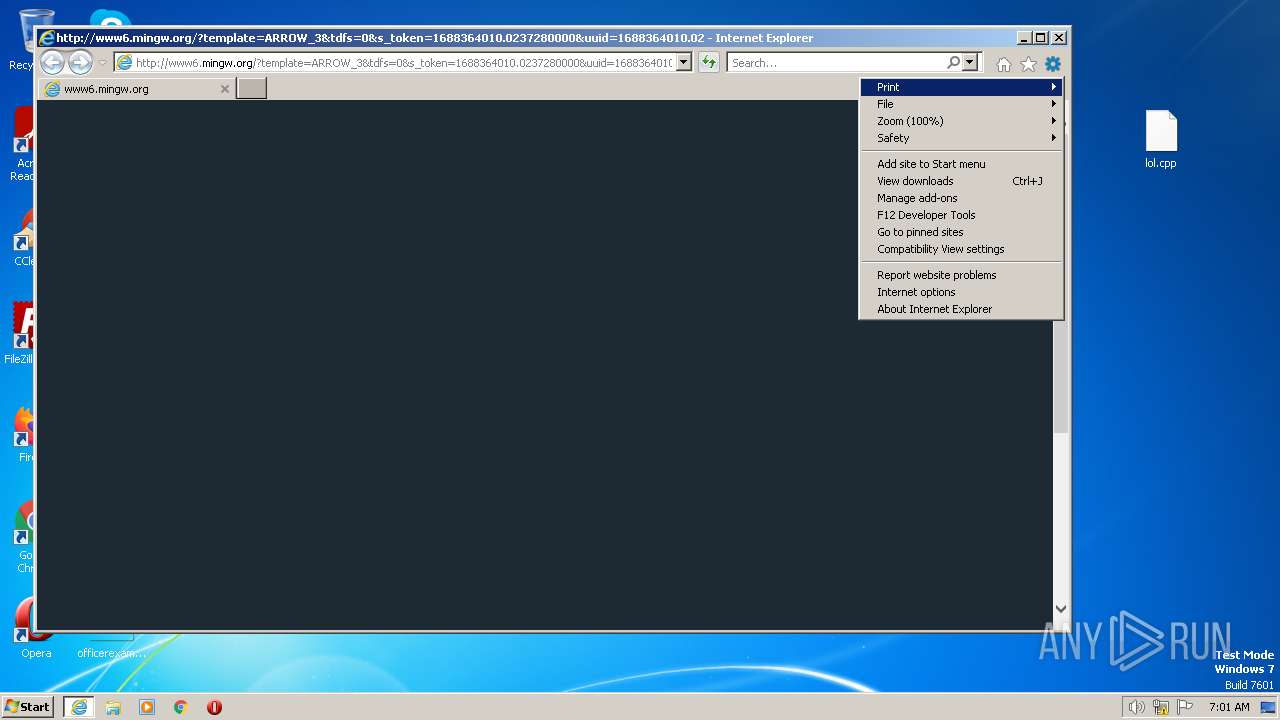
Task: Click the IE page icon in address bar
Action: point(125,63)
